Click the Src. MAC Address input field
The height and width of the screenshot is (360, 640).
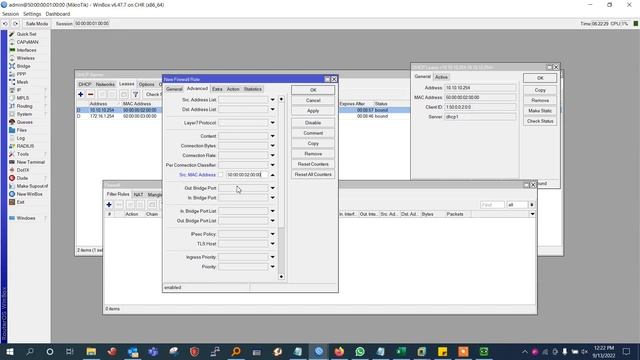point(247,175)
